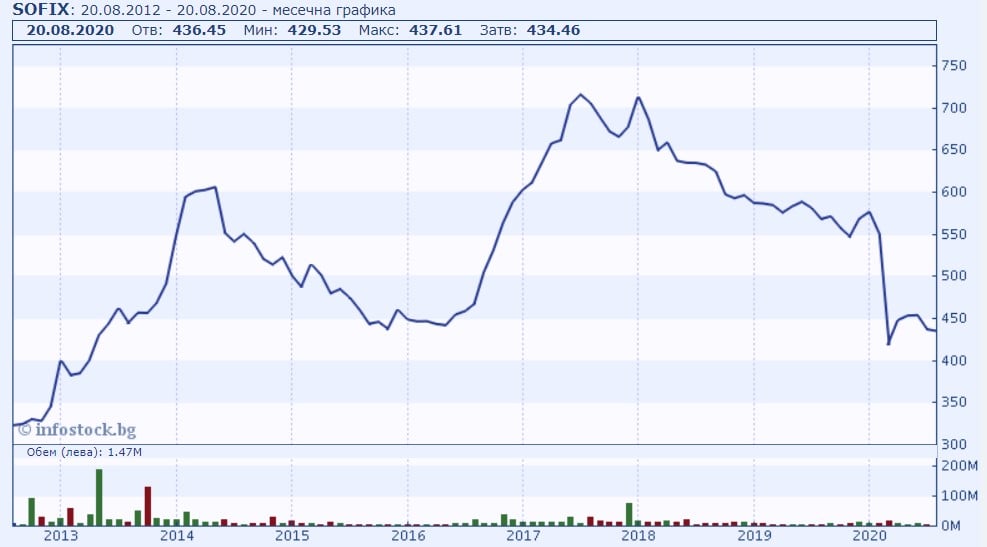Click the 2018 year label on axis
The height and width of the screenshot is (547, 987).
click(638, 536)
